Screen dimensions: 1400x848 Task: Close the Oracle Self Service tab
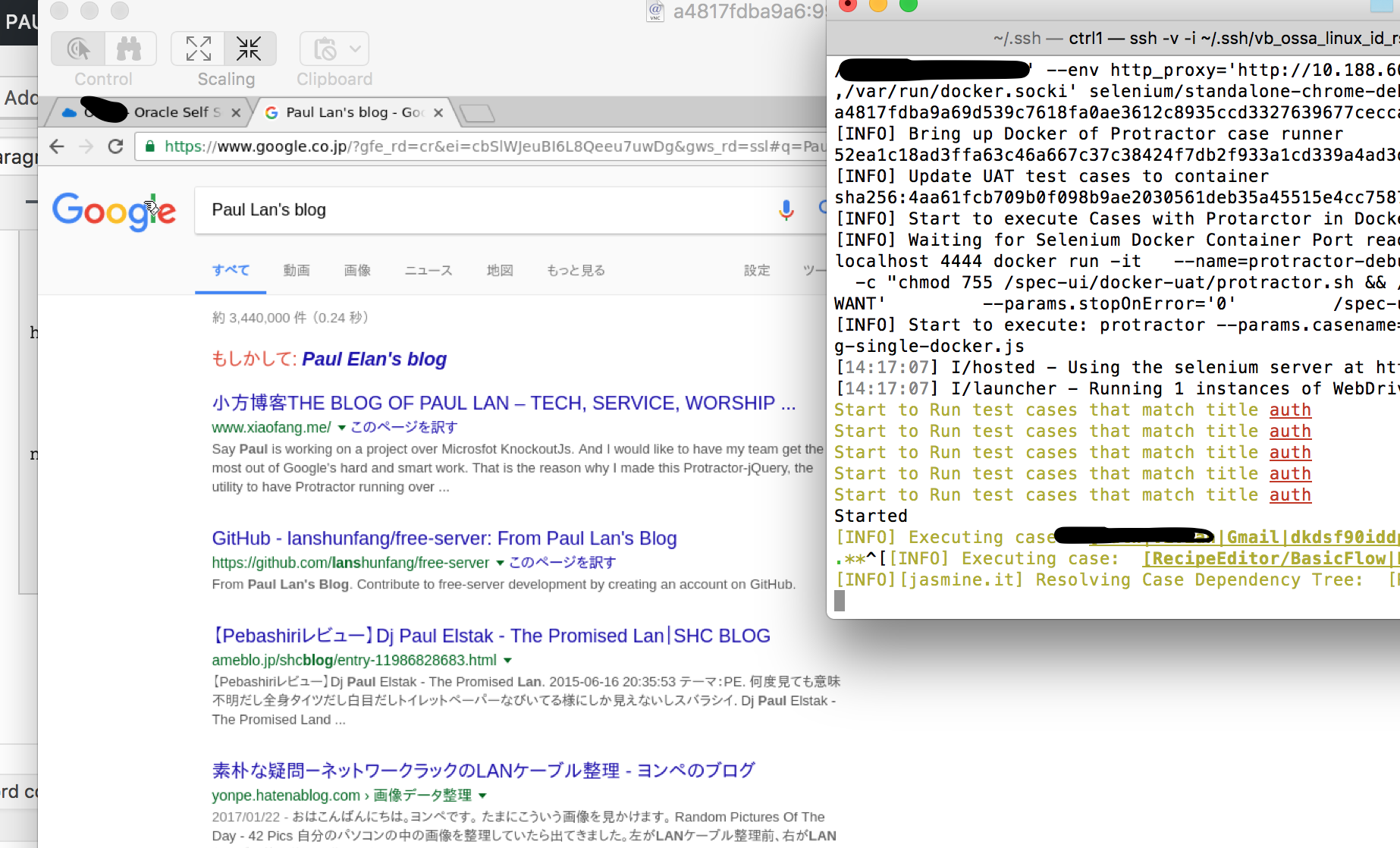coord(236,113)
